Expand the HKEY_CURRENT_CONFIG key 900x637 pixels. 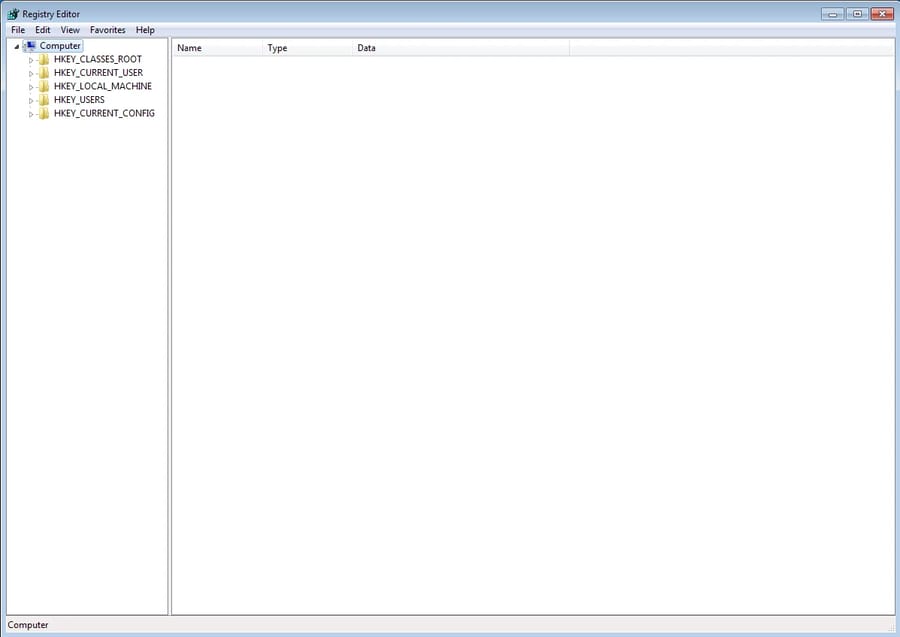click(x=31, y=114)
